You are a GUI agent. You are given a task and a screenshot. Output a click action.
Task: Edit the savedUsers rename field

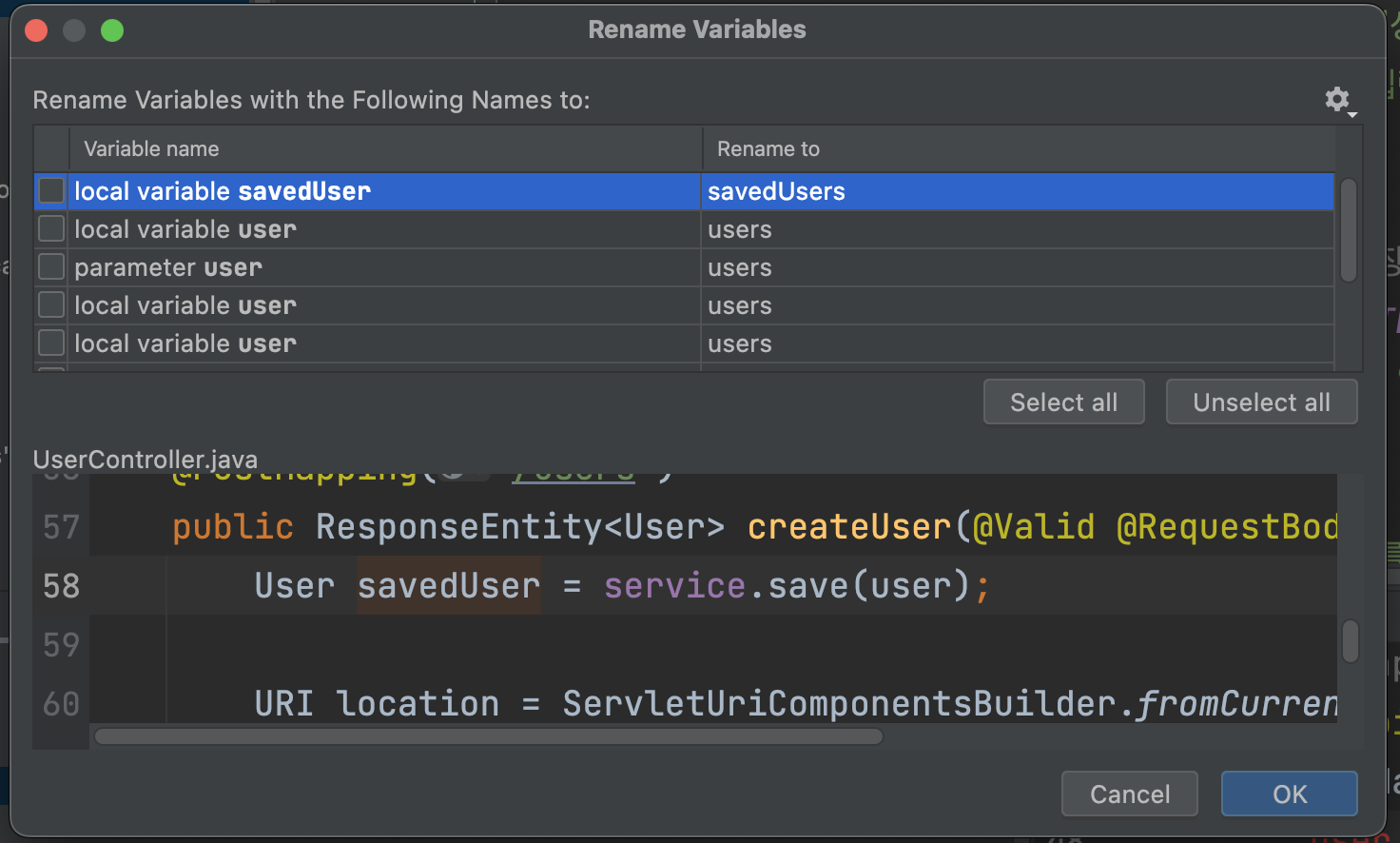click(x=1018, y=191)
